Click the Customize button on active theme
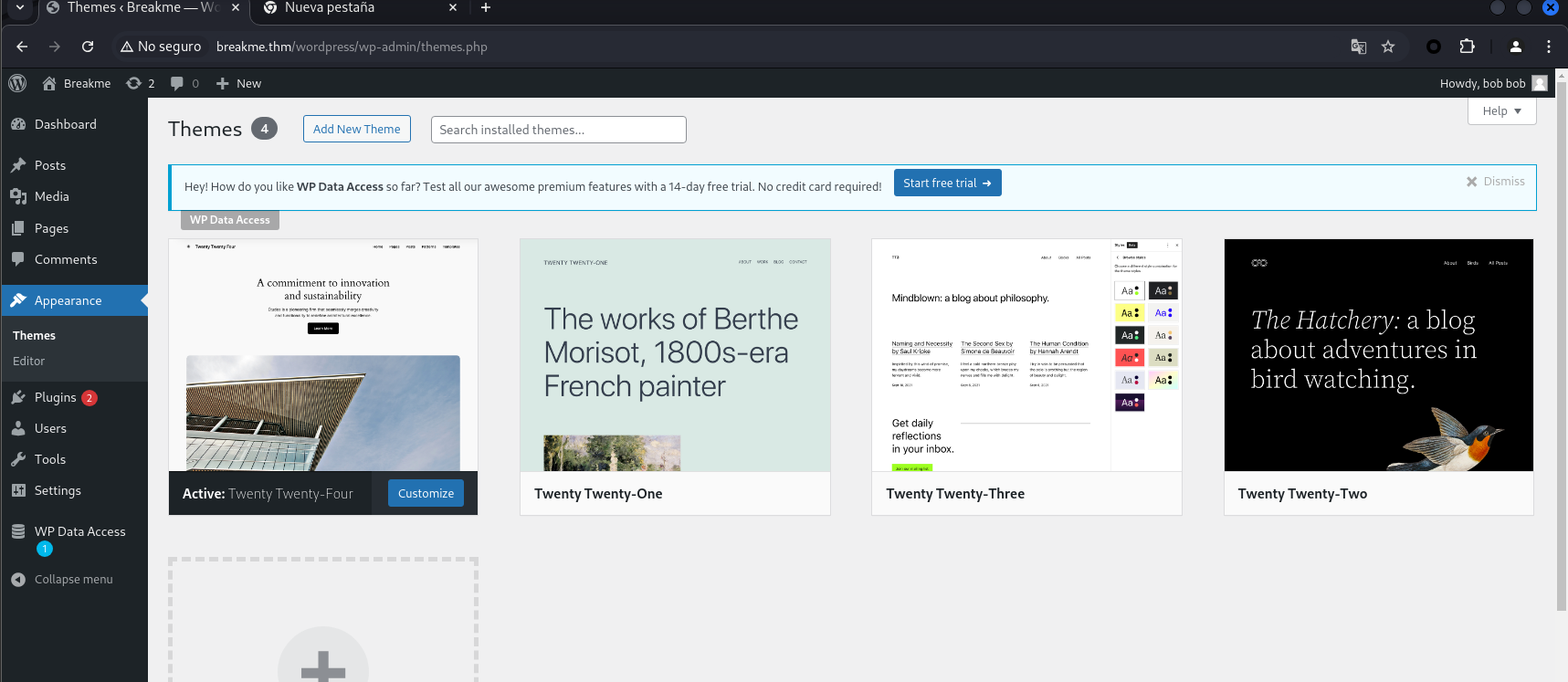 pyautogui.click(x=426, y=494)
